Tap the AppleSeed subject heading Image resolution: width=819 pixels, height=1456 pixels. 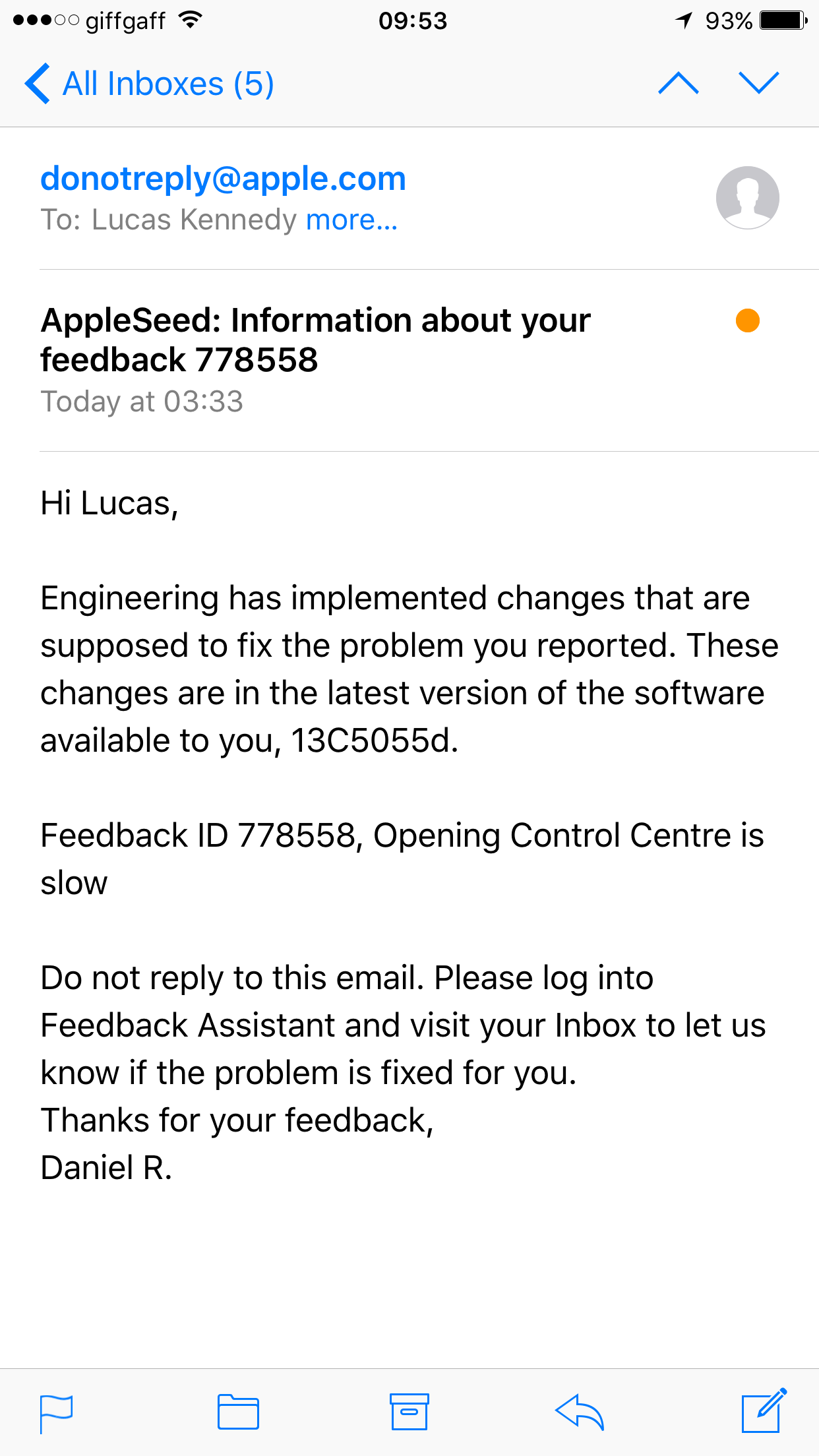point(315,340)
